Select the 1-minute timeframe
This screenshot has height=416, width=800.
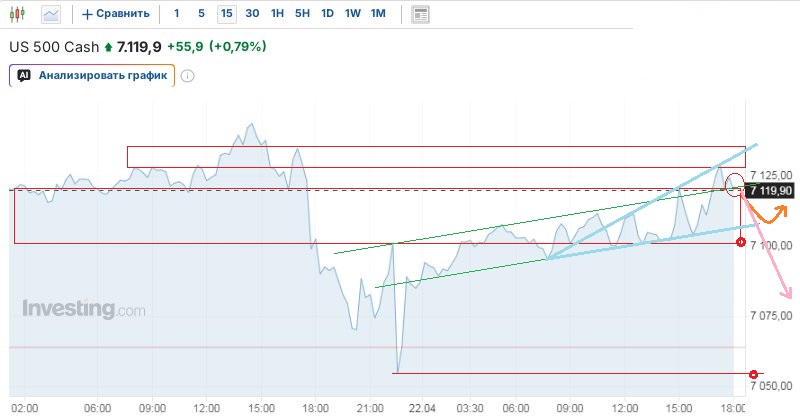click(x=177, y=14)
